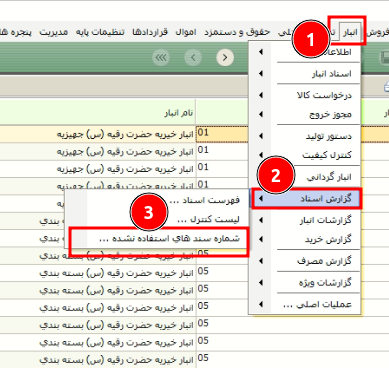The height and width of the screenshot is (368, 389).
Task: Jump to first record with triple arrow button
Action: (161, 58)
